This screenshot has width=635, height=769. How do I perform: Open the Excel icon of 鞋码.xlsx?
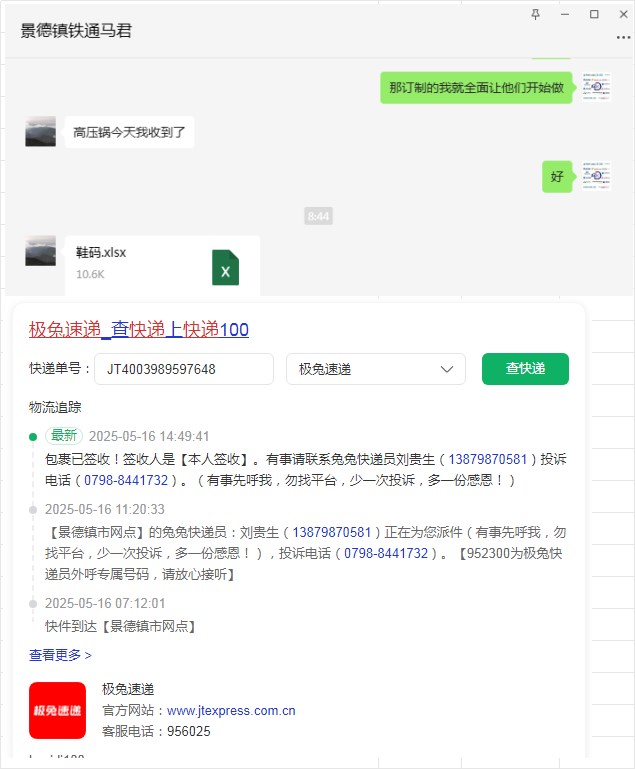pos(225,267)
